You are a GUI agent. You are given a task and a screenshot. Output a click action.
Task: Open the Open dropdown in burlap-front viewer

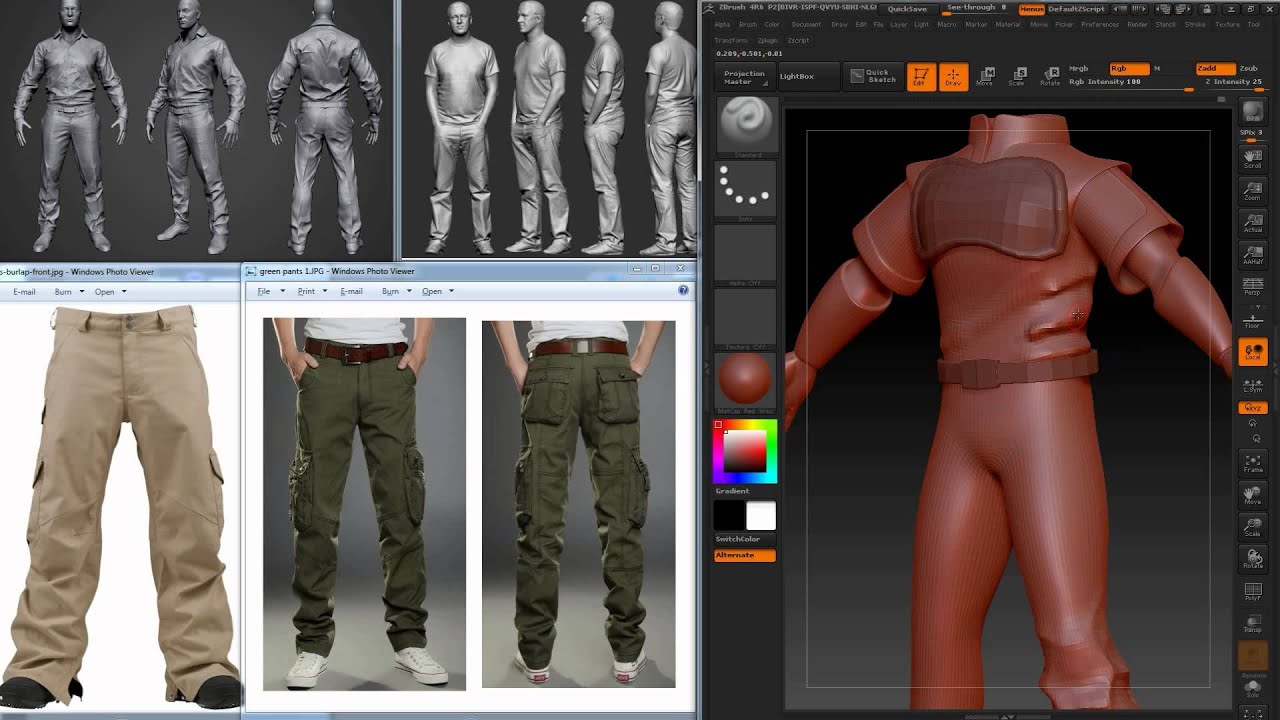pos(110,291)
